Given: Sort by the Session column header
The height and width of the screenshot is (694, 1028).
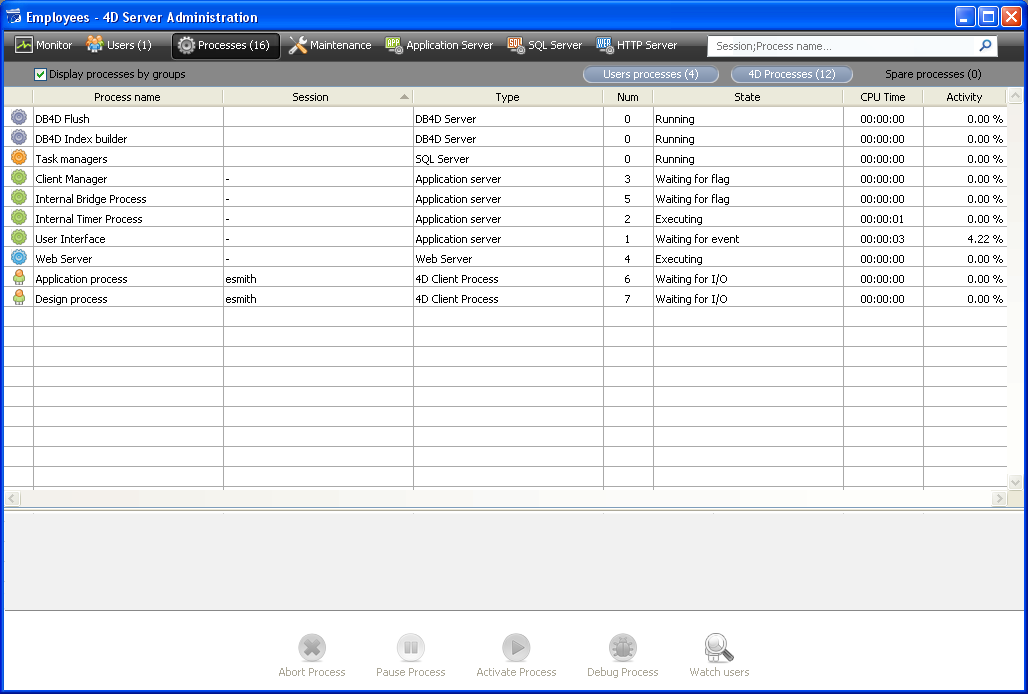Looking at the screenshot, I should (318, 97).
